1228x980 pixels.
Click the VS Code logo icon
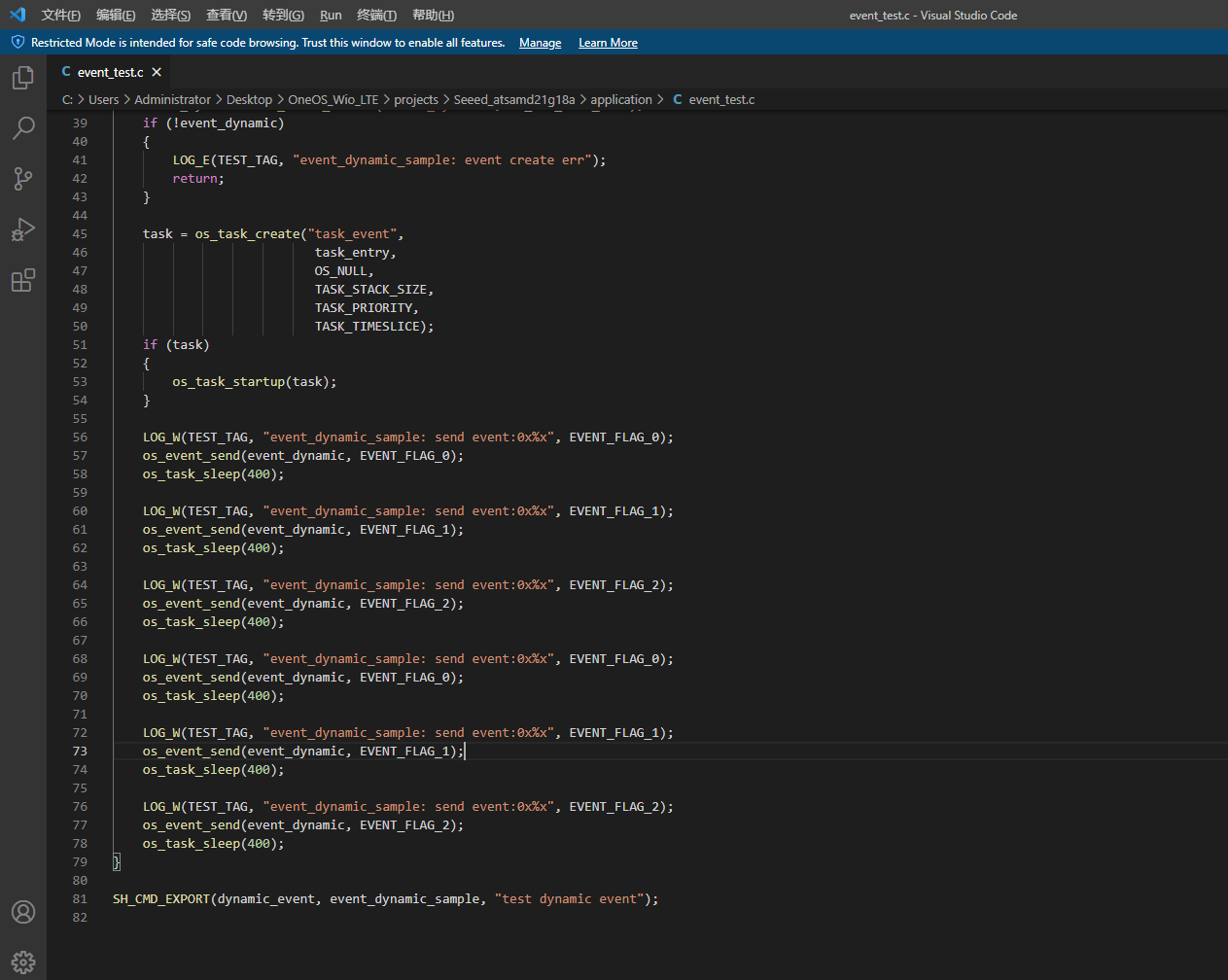[18, 15]
